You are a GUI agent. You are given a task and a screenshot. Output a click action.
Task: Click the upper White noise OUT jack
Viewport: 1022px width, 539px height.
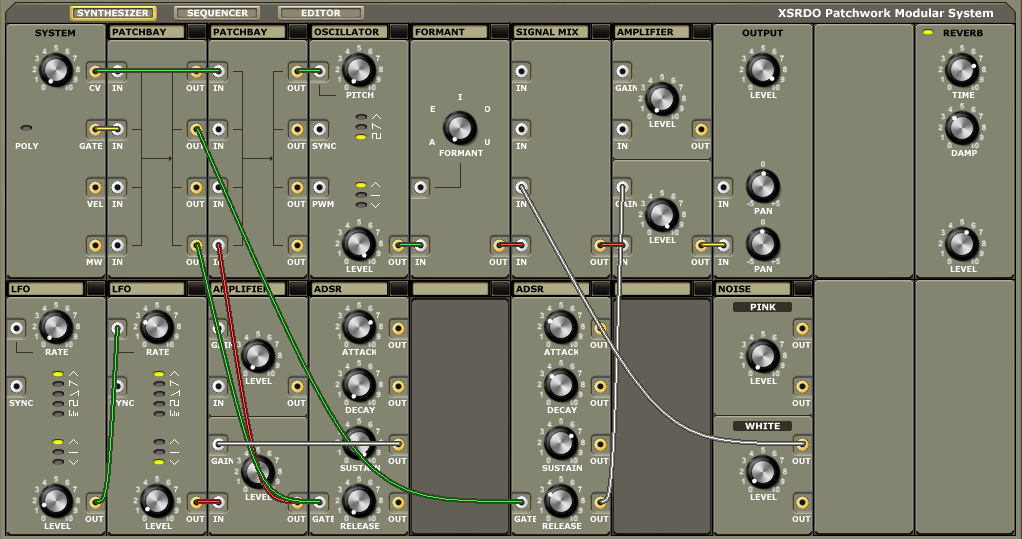[x=802, y=444]
